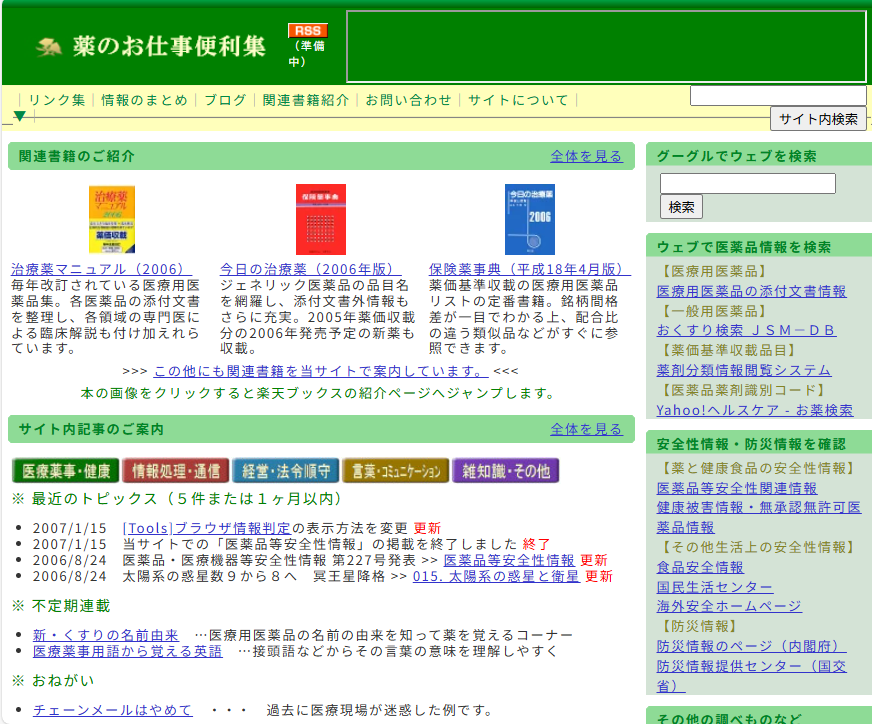Click the green triangle marker below menu
Screen dimensions: 872x724
point(19,116)
